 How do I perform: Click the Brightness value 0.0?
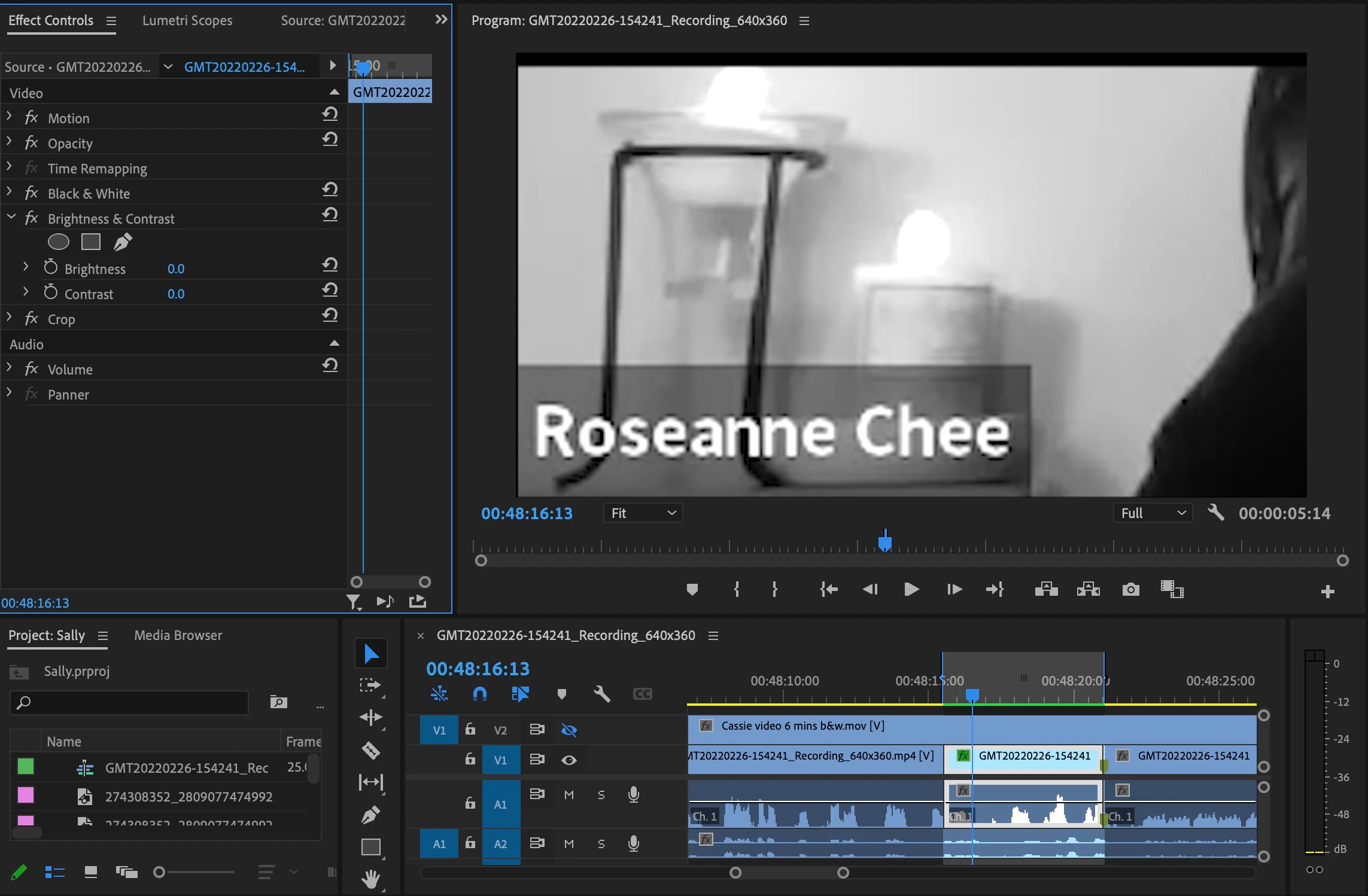[x=176, y=269]
